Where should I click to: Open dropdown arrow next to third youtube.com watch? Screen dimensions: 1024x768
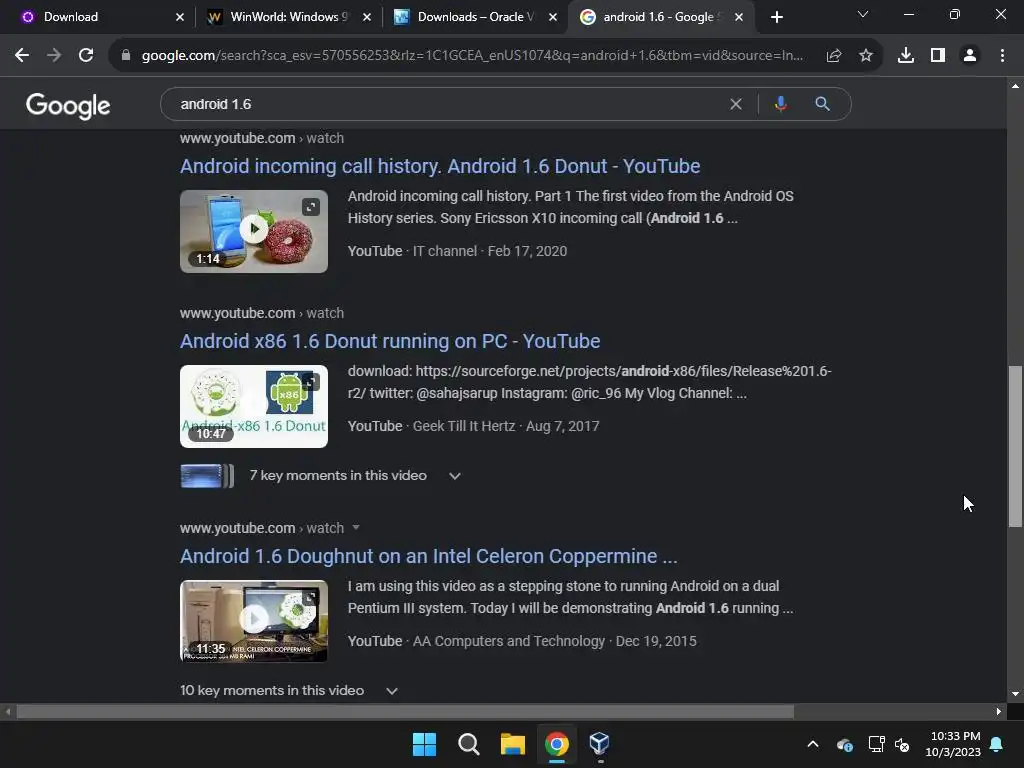click(356, 527)
